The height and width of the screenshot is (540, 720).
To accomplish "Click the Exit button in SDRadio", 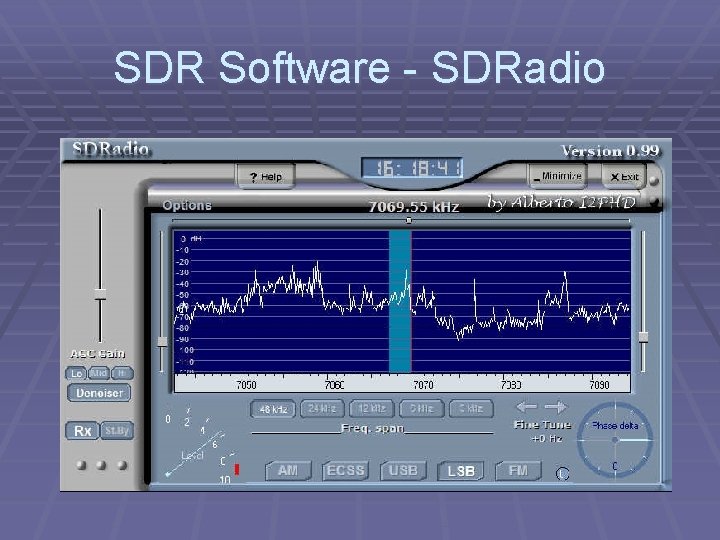I will (624, 177).
